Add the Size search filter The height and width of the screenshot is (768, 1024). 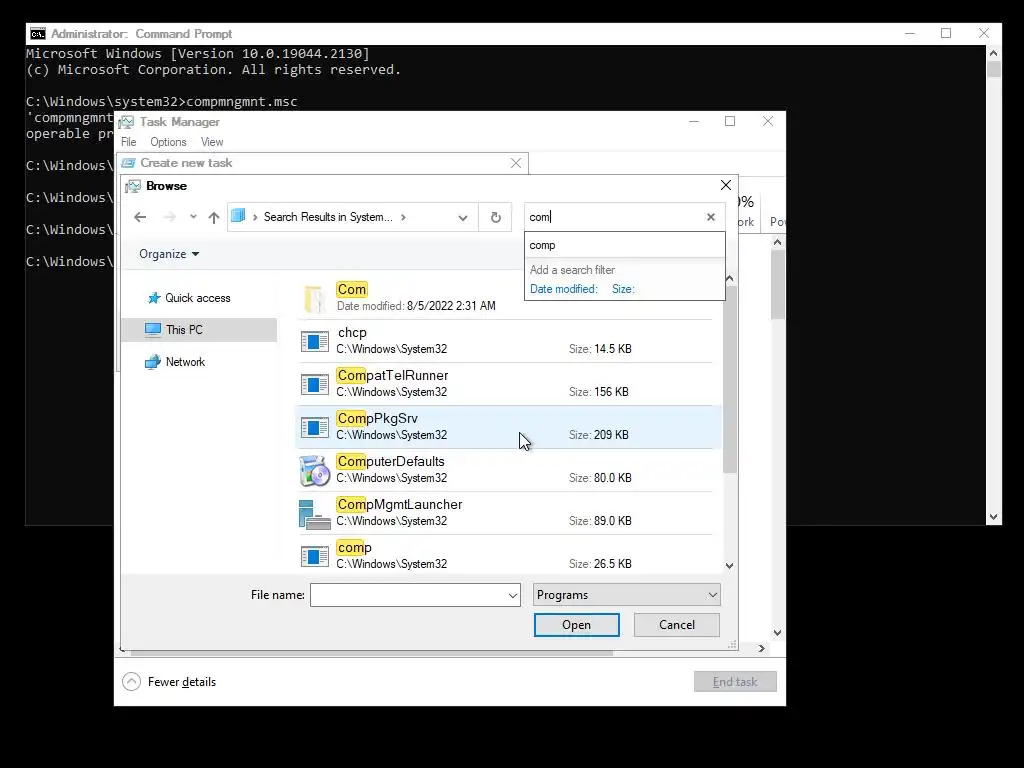point(623,289)
